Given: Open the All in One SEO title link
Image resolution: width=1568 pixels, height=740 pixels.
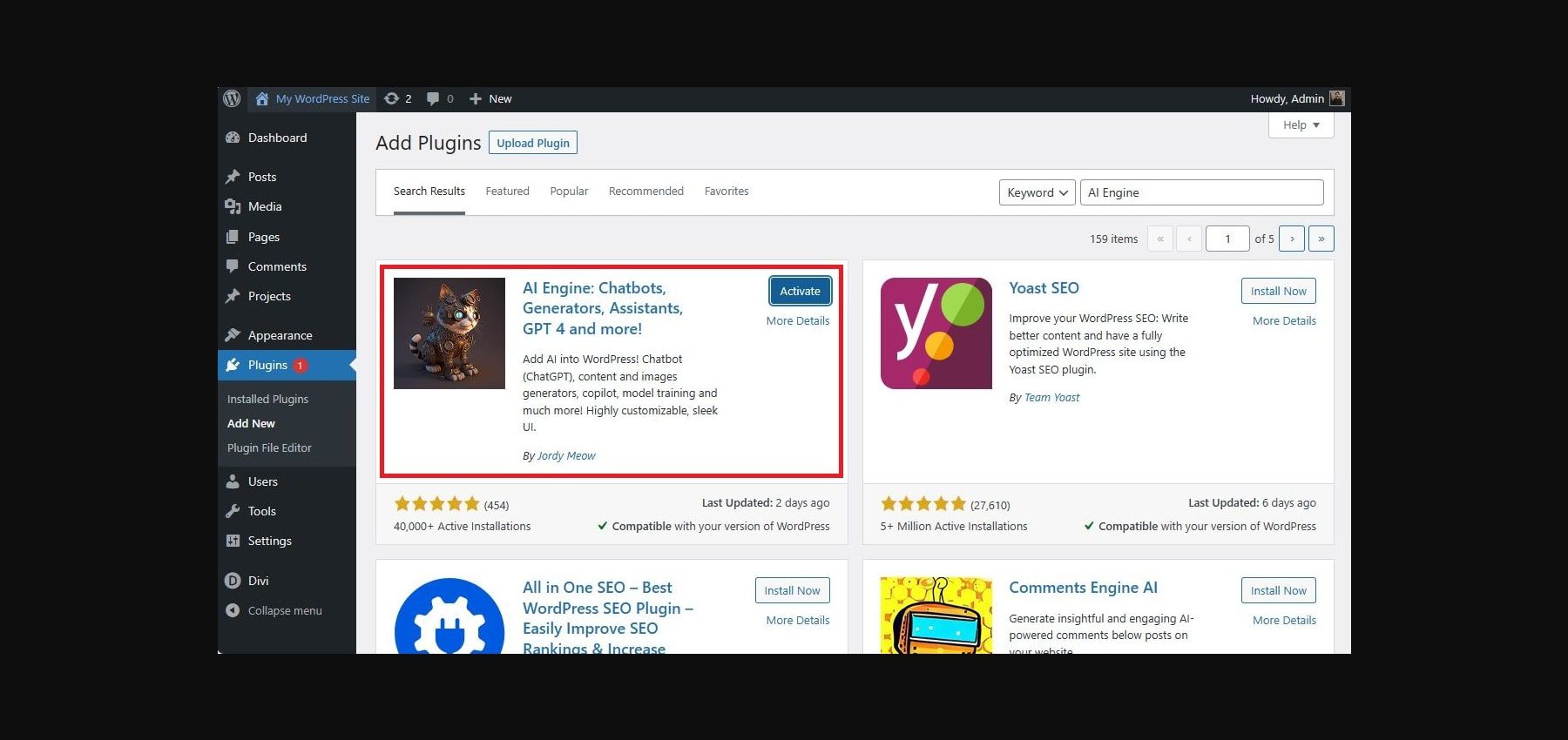Looking at the screenshot, I should point(608,616).
